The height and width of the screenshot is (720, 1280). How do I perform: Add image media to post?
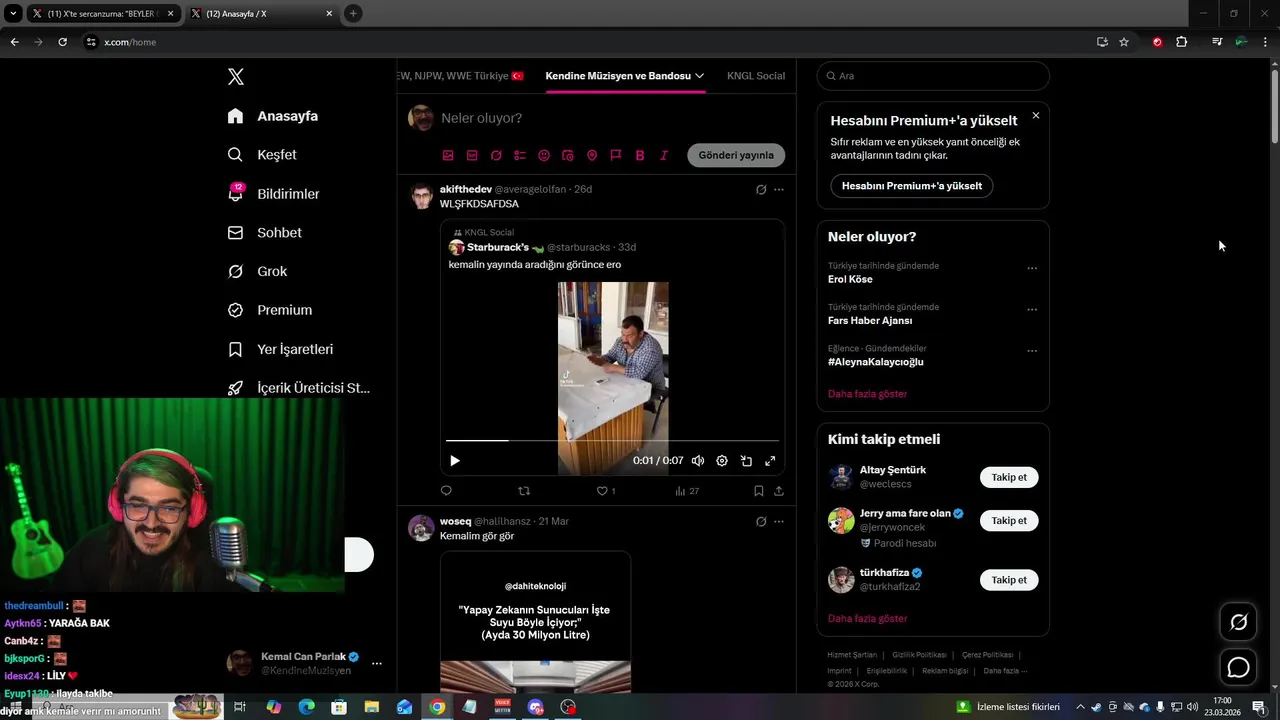click(x=448, y=155)
